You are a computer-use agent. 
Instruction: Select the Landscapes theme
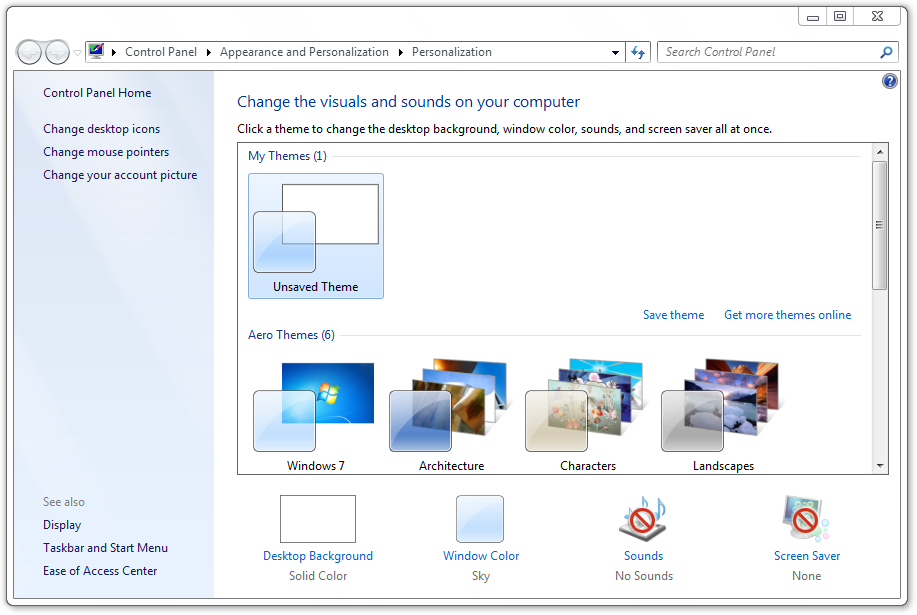(x=723, y=416)
